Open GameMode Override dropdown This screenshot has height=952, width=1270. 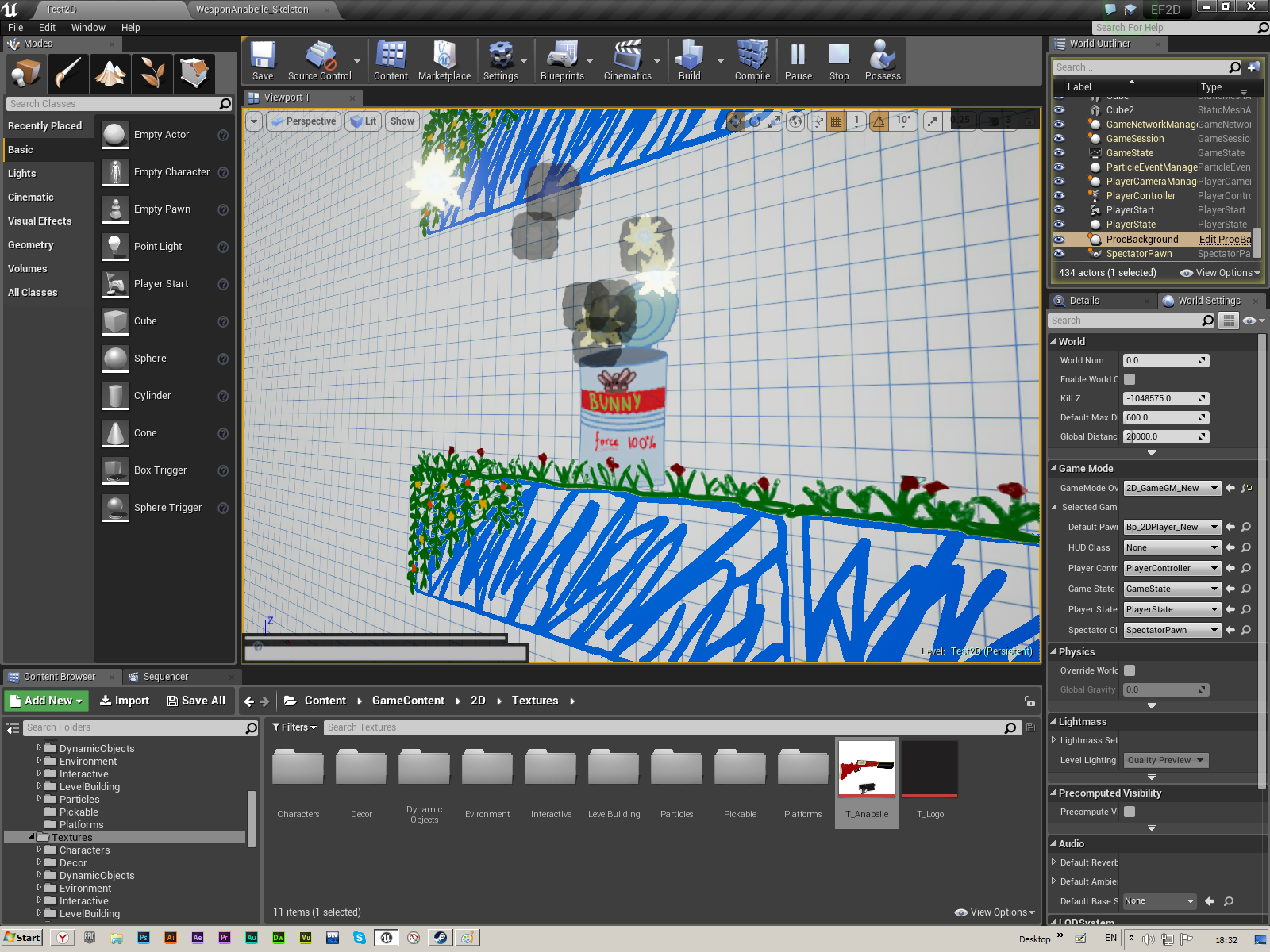point(1172,488)
